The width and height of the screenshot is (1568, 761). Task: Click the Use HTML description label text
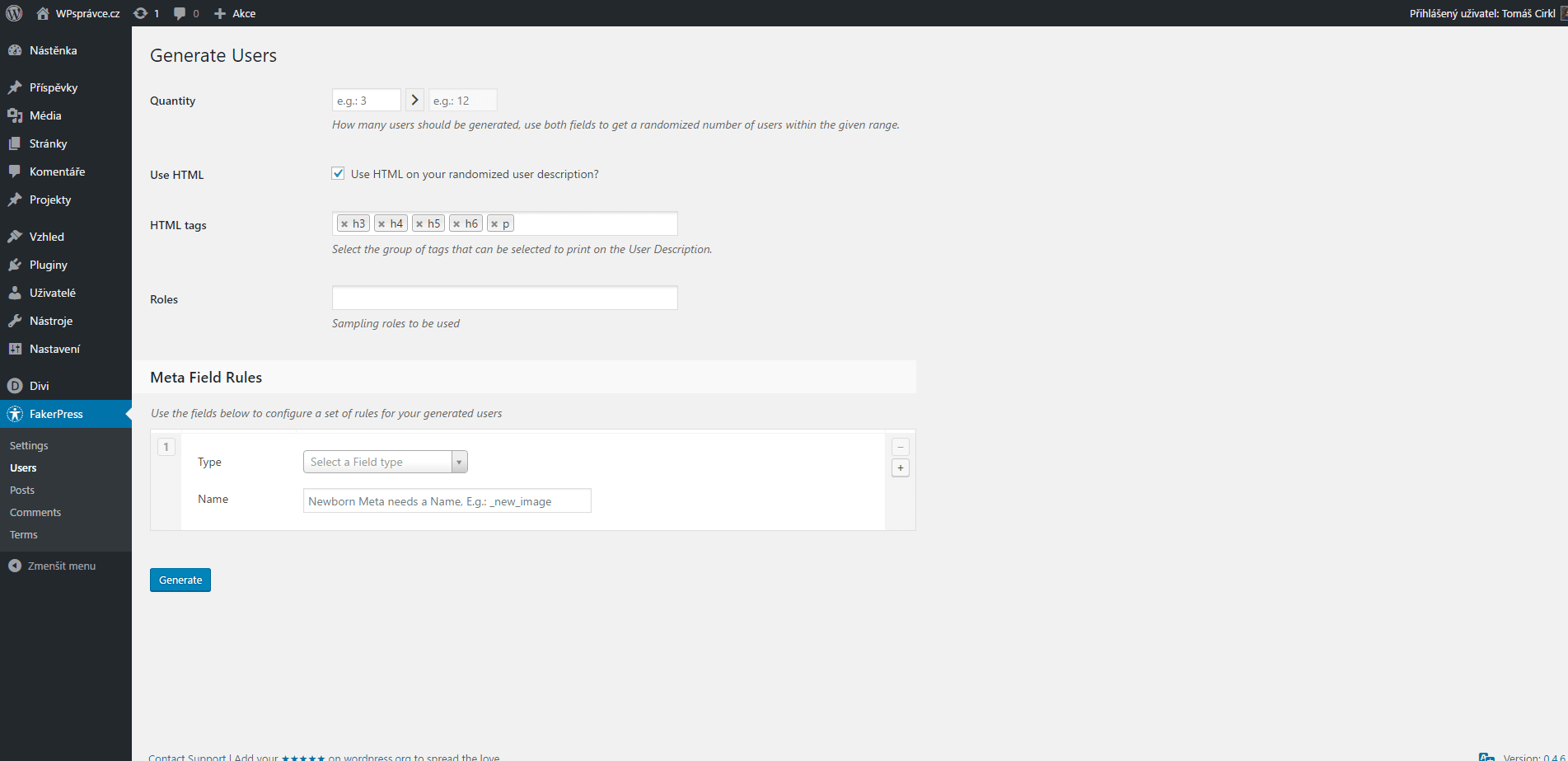pos(475,174)
